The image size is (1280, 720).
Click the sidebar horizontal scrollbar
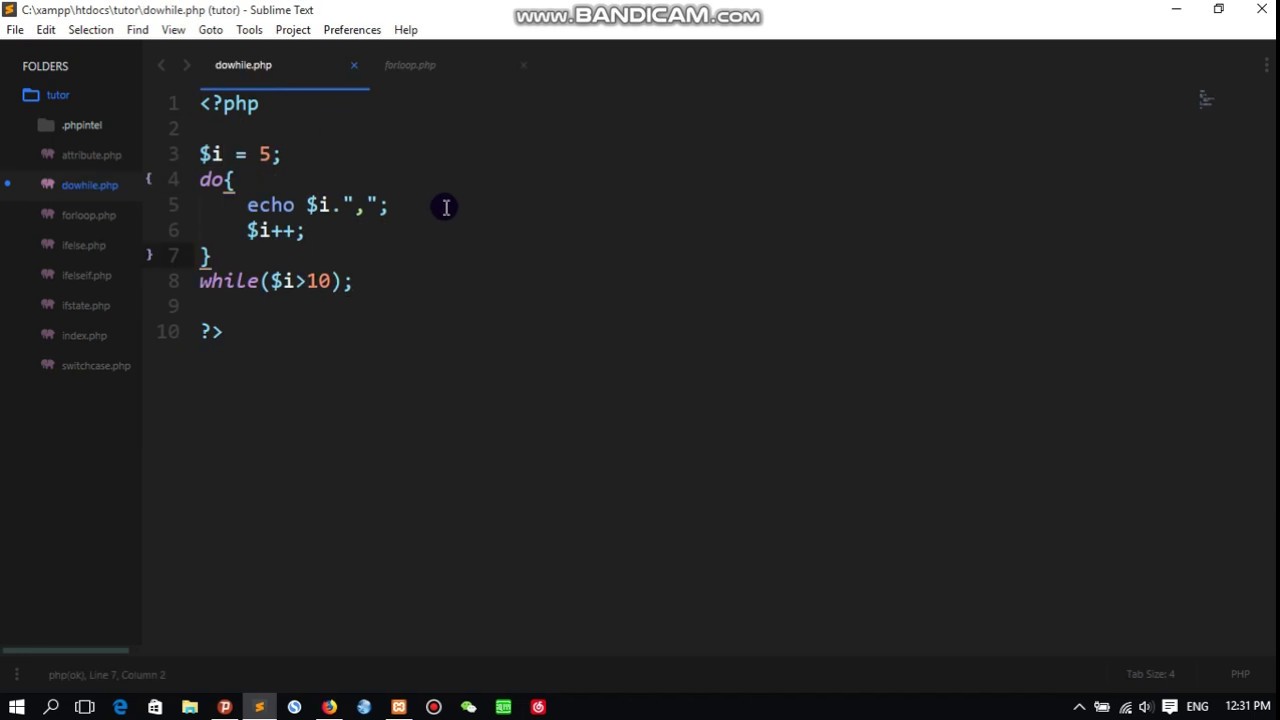65,651
